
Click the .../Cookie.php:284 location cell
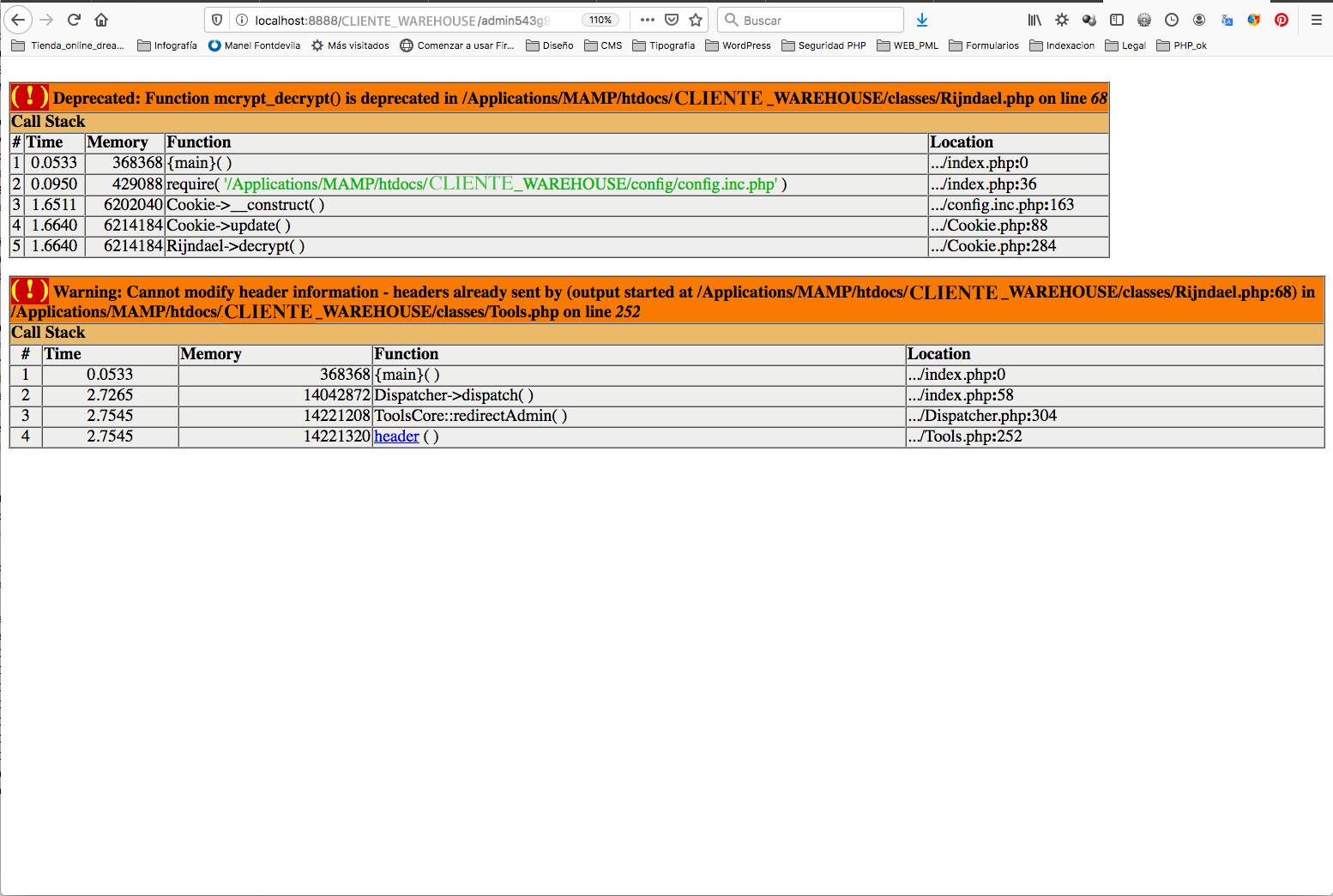(1019, 246)
